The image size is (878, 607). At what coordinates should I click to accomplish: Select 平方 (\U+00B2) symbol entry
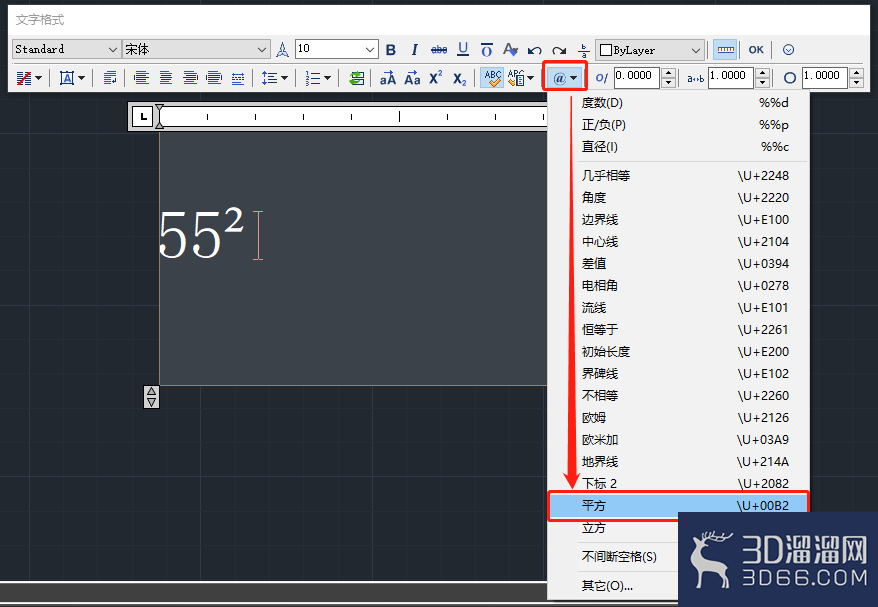click(x=679, y=506)
